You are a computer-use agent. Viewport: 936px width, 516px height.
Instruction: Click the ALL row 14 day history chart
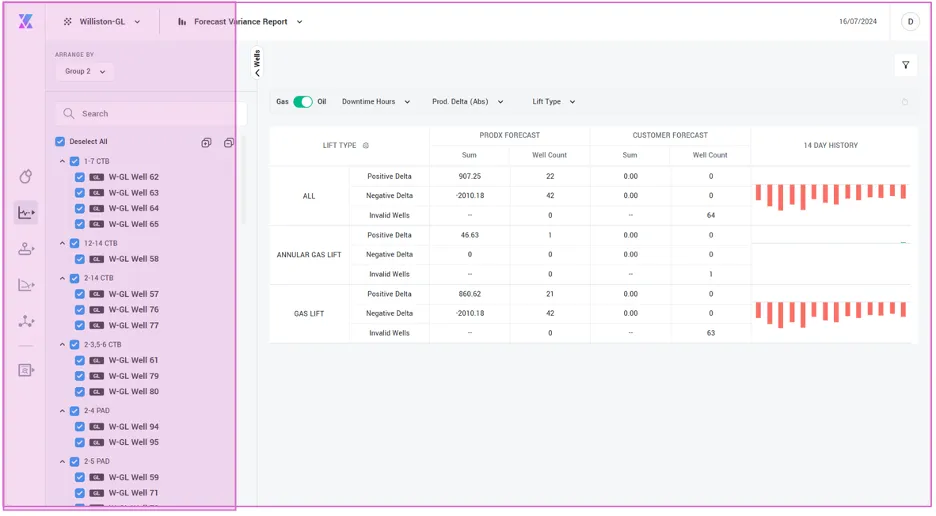[x=831, y=196]
